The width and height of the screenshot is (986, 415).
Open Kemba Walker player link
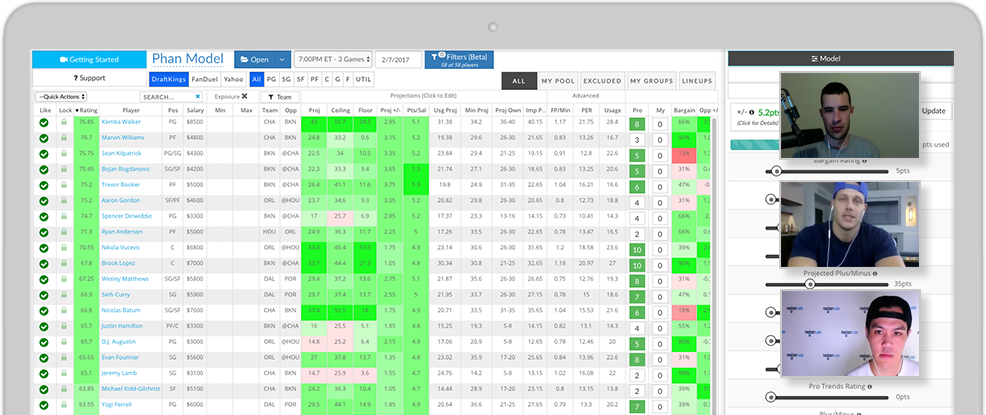click(120, 122)
